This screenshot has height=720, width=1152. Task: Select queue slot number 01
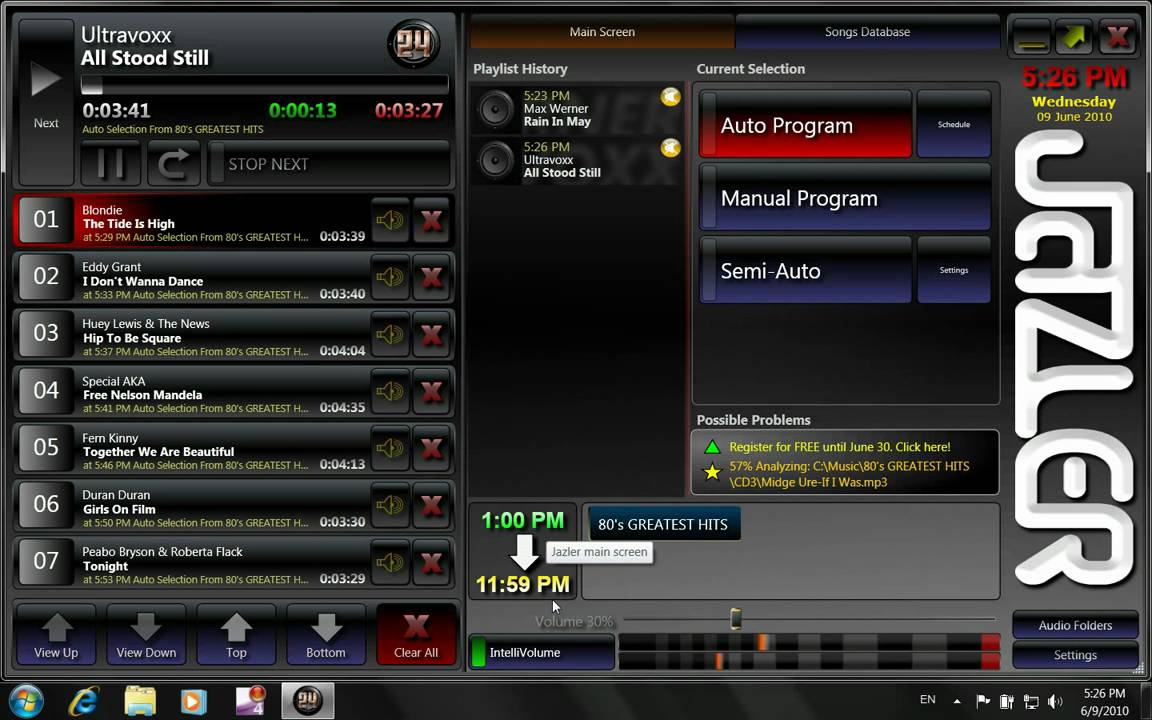pos(46,220)
